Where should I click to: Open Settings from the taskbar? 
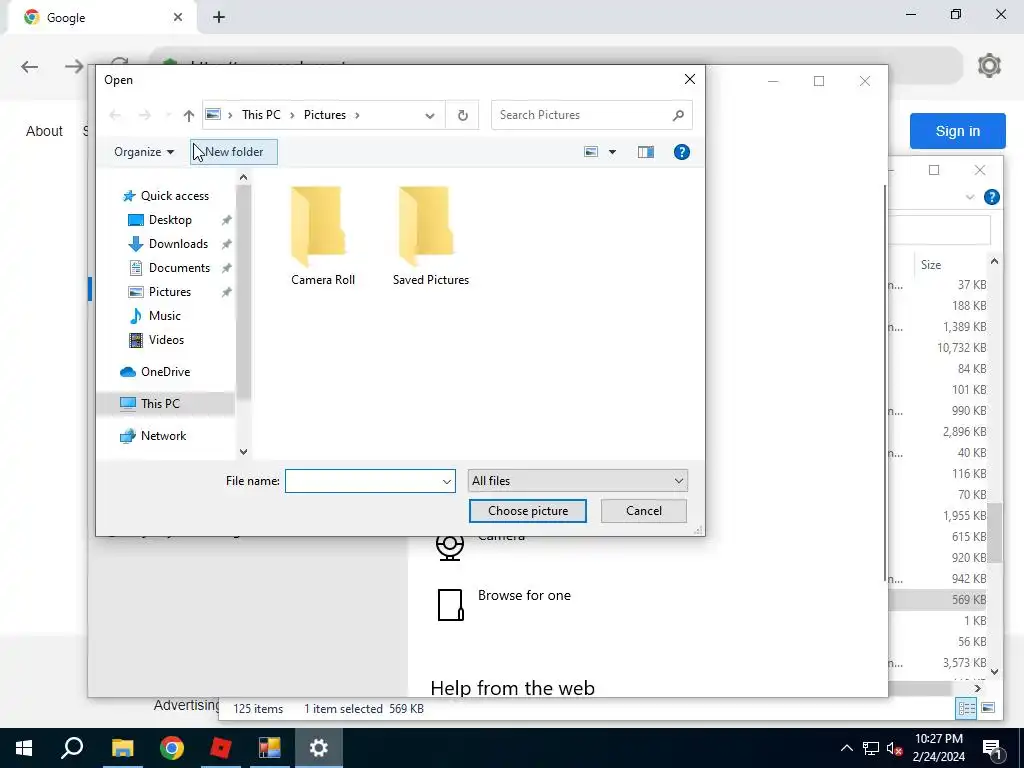(319, 748)
